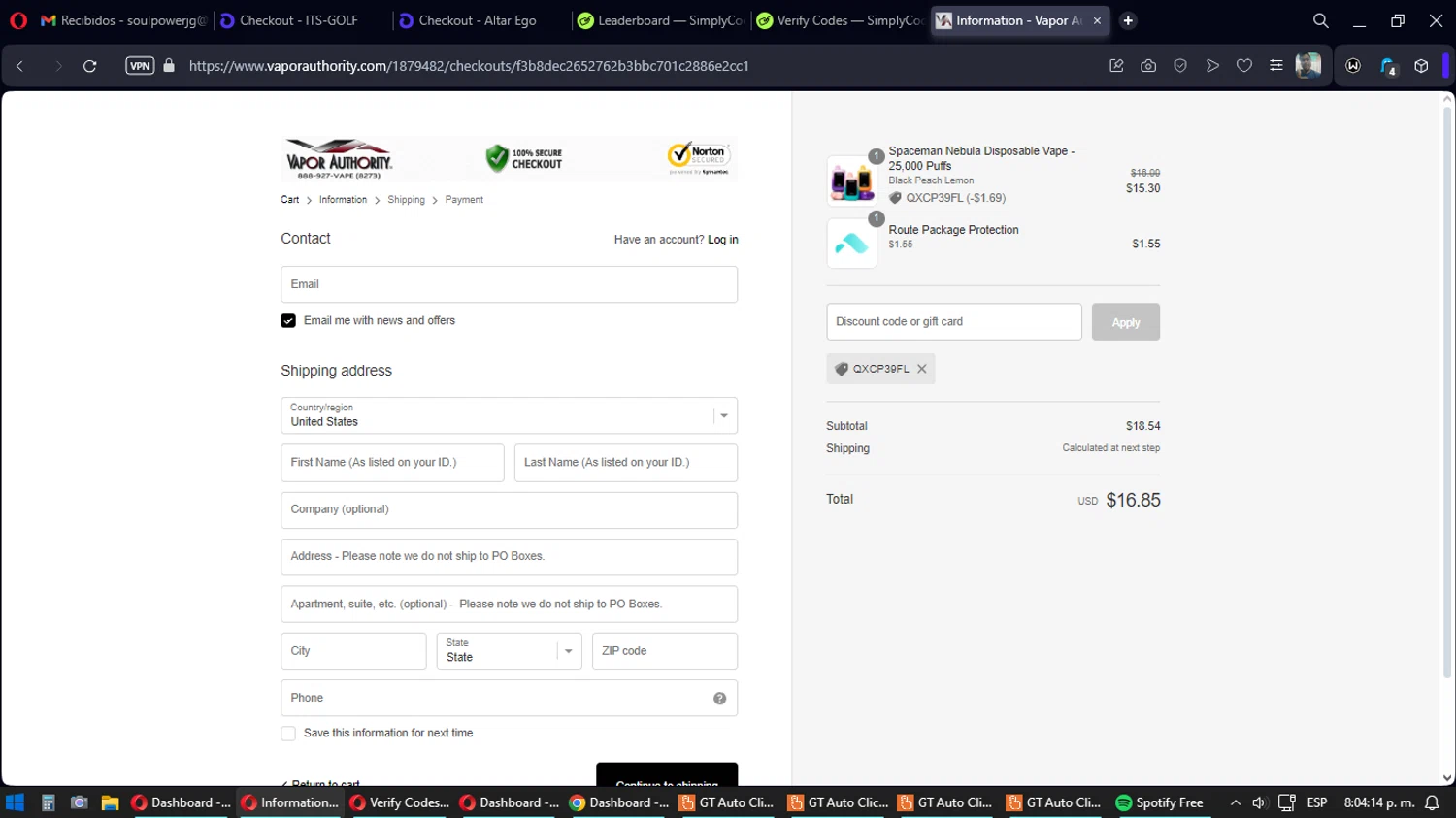The height and width of the screenshot is (818, 1456).
Task: Switch to Verify Codes taskbar window
Action: (399, 802)
